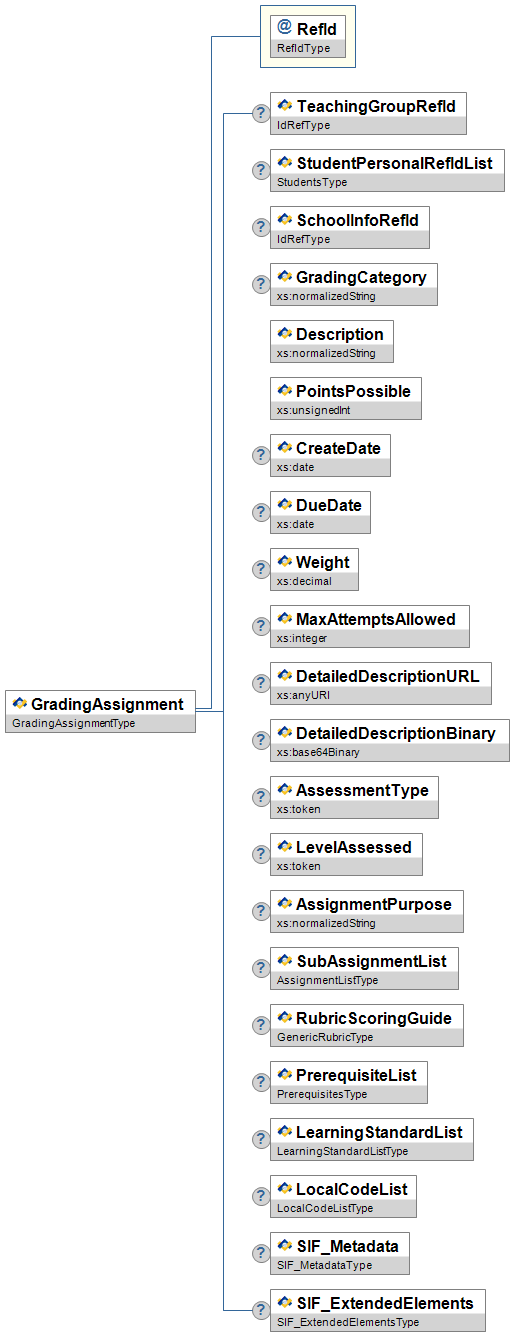Viewport: 532px width, 1336px height.
Task: Open the LearningStandardList element
Action: point(372,1139)
